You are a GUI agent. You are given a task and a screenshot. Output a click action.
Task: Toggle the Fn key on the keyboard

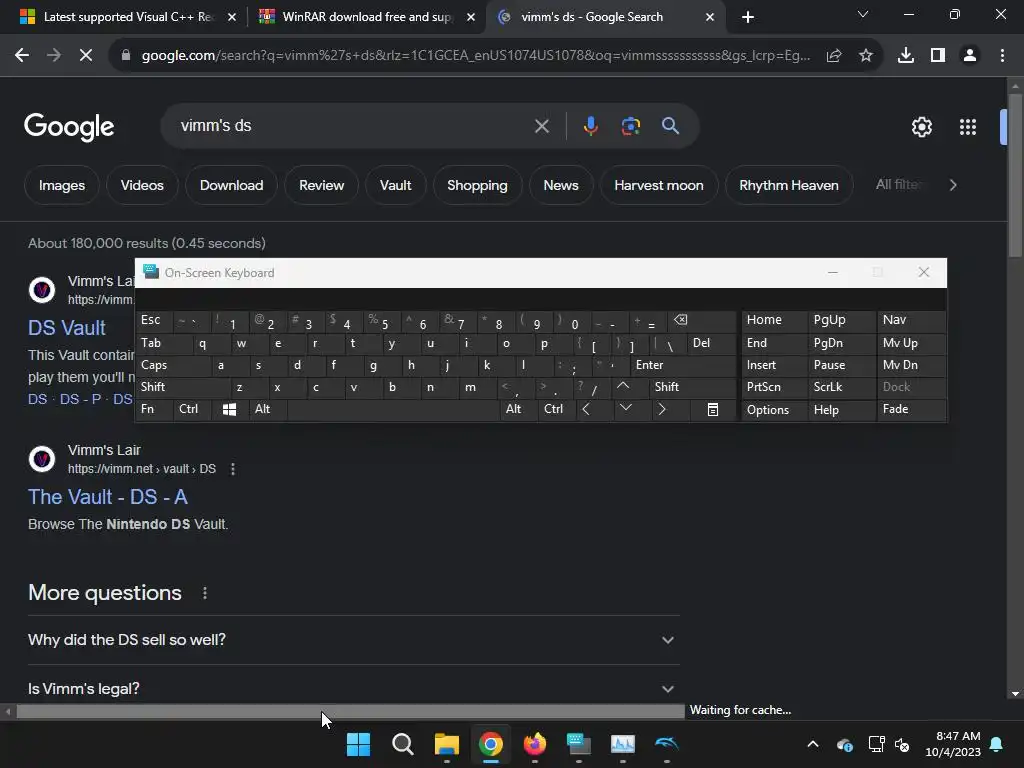pos(155,409)
